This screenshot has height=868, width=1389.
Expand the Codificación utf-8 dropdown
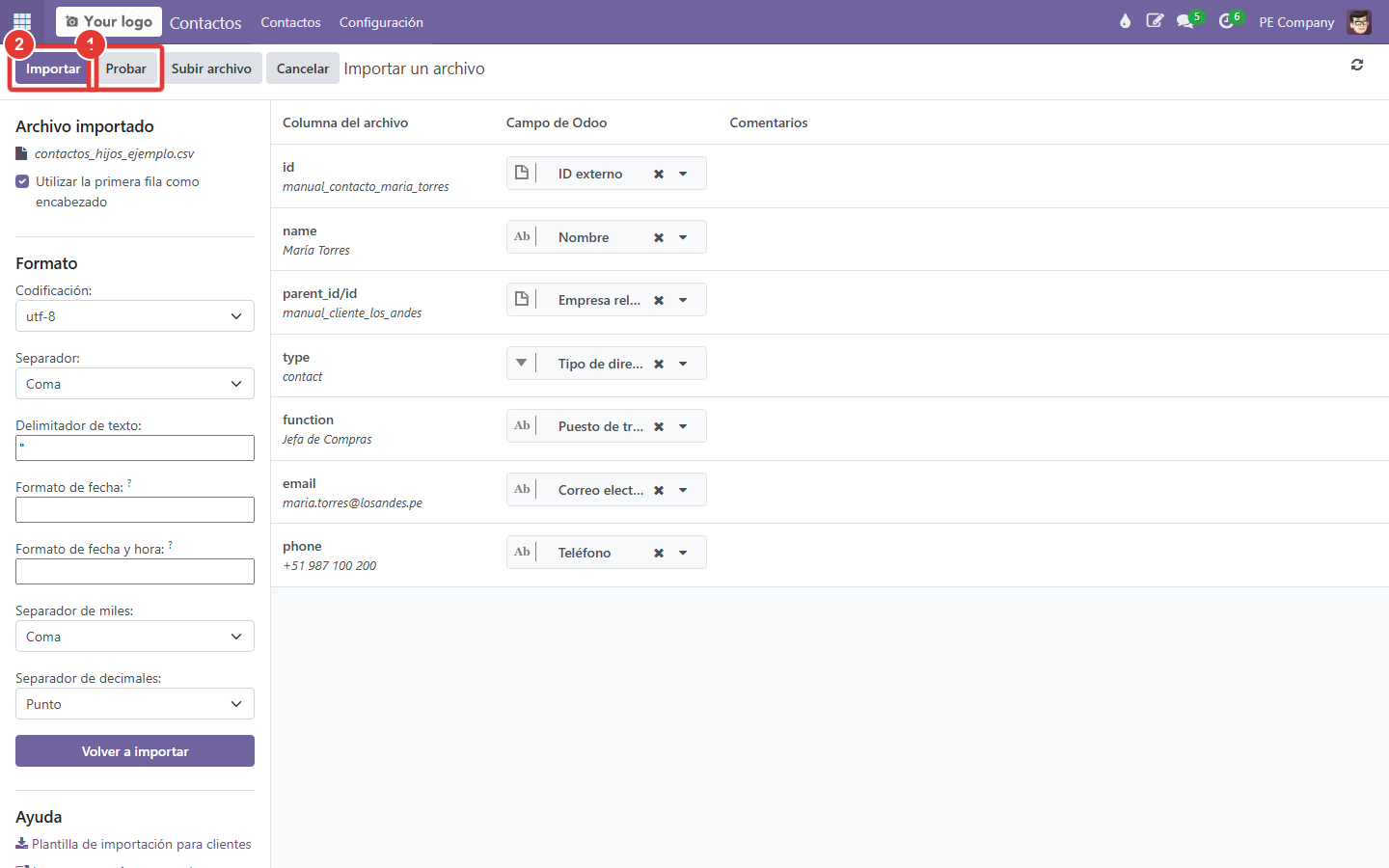(135, 316)
